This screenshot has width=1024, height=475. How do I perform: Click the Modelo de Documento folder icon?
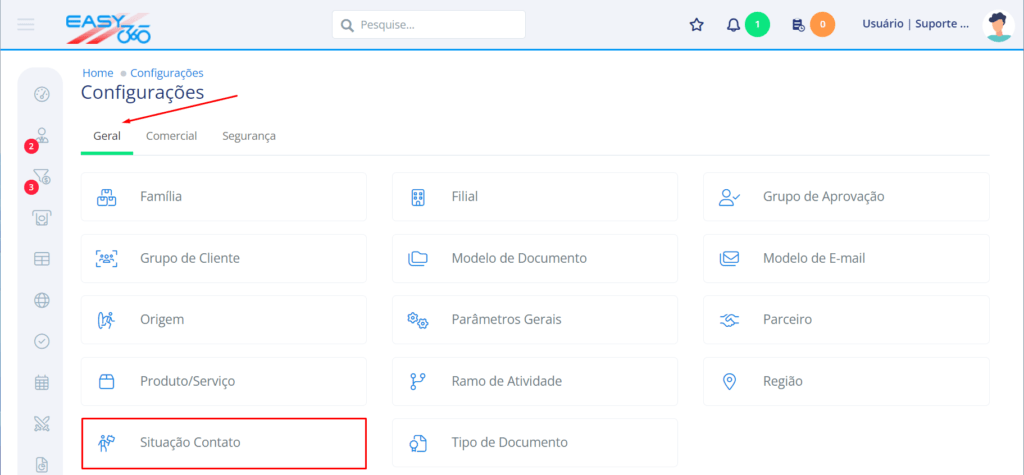click(418, 258)
